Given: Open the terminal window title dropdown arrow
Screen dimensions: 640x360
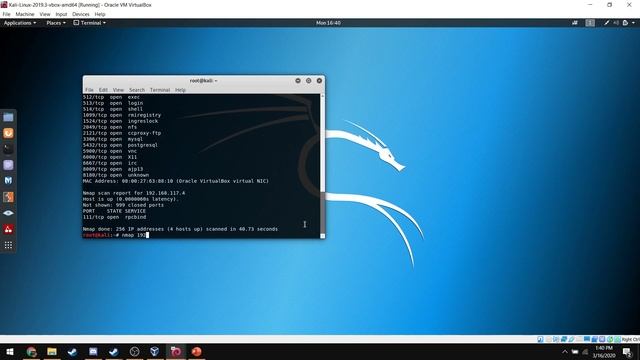Looking at the screenshot, I should click(216, 81).
